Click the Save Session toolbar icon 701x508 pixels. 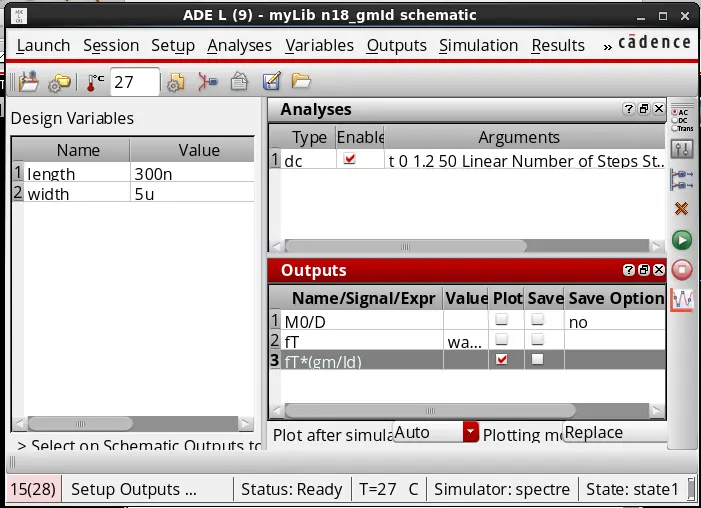(29, 82)
